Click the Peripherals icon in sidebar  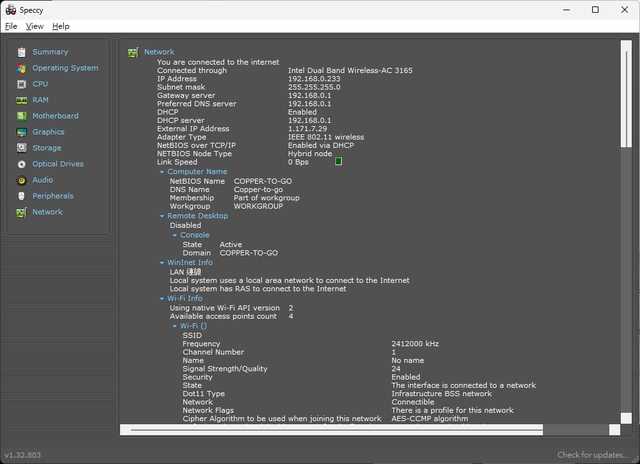[21, 196]
